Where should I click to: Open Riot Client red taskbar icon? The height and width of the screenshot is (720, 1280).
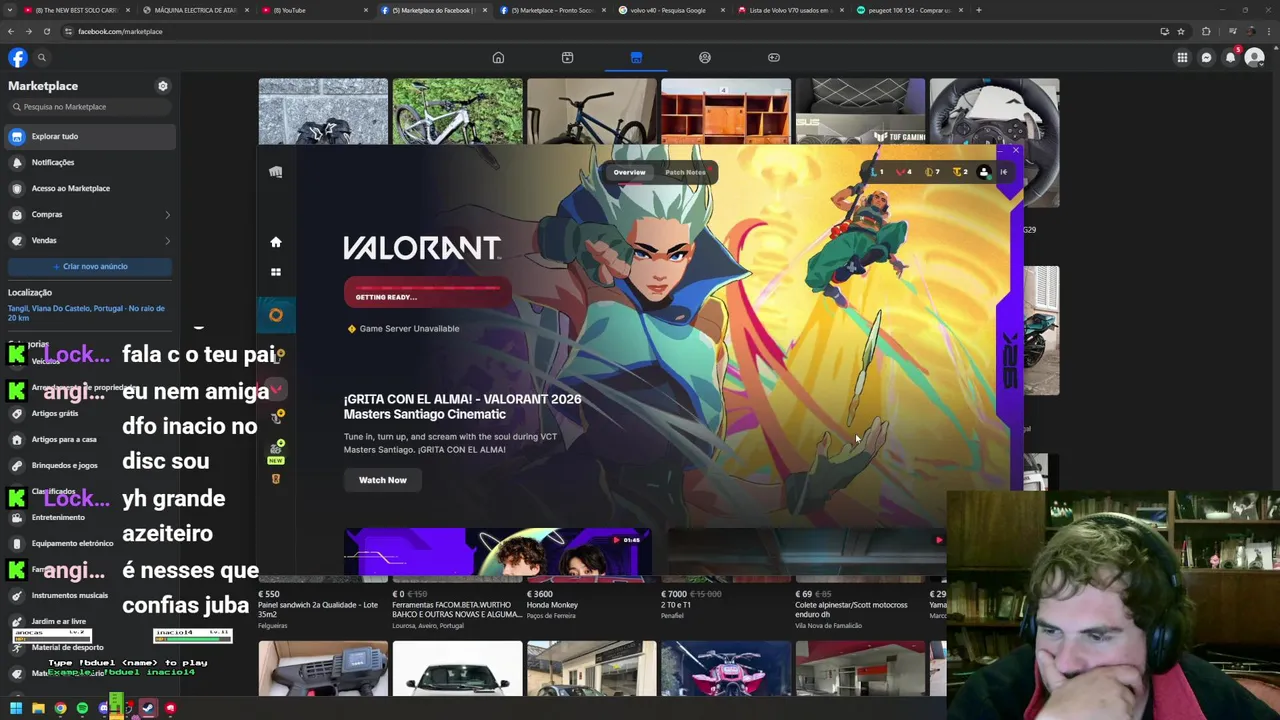point(170,708)
